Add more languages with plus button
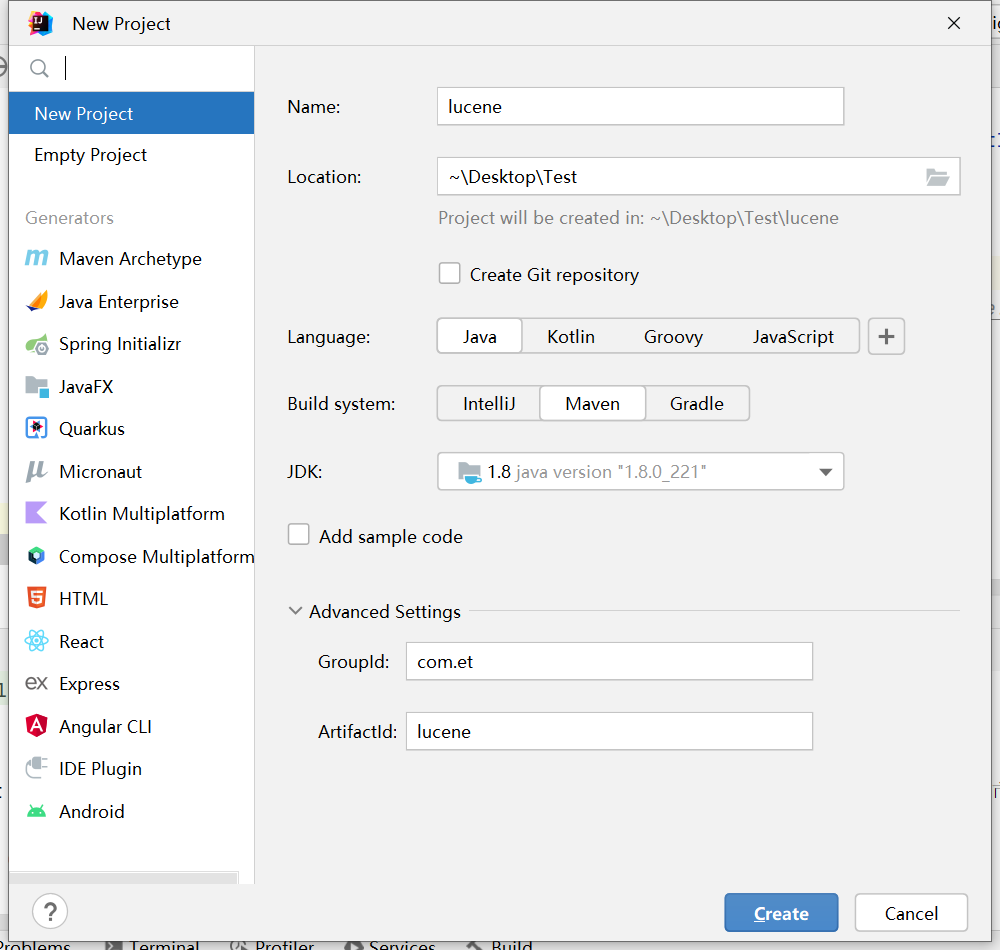 pyautogui.click(x=886, y=337)
